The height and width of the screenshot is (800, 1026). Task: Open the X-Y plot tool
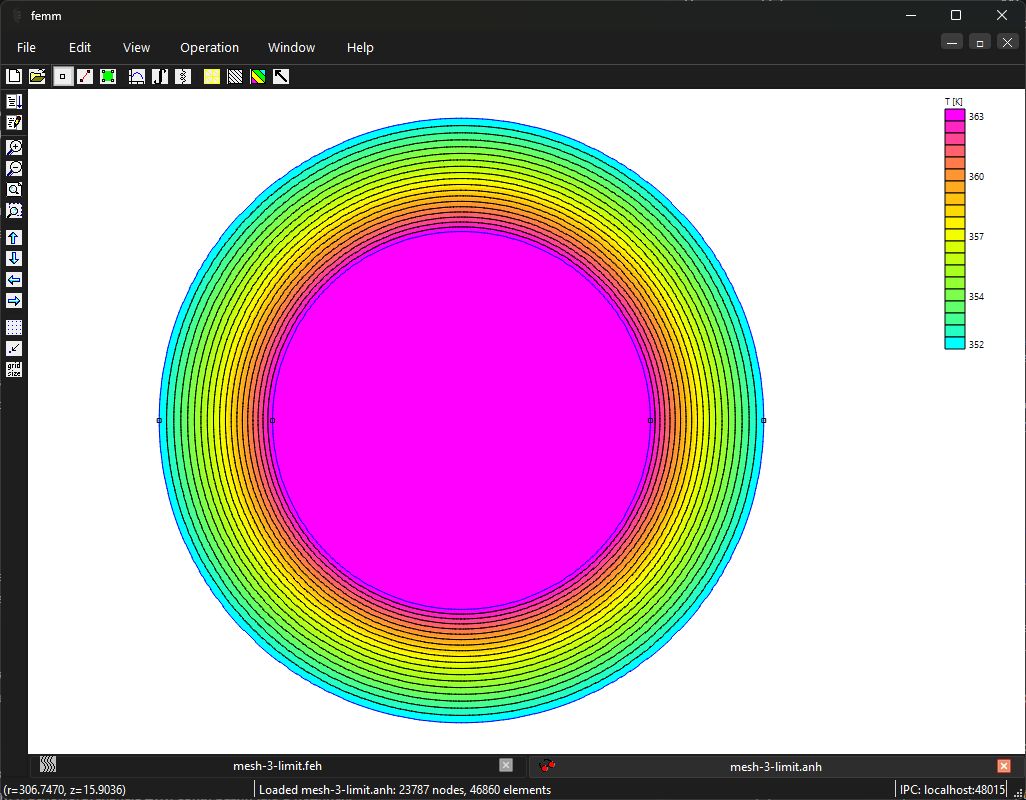click(x=137, y=77)
